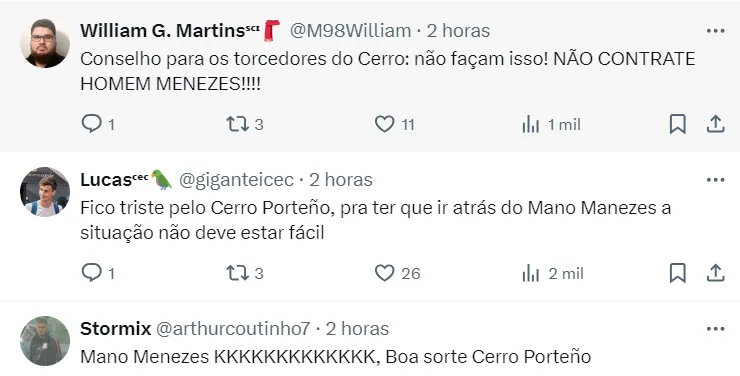Bookmark William G. Martins' tweet
Screen dimensions: 740x376
coord(678,124)
